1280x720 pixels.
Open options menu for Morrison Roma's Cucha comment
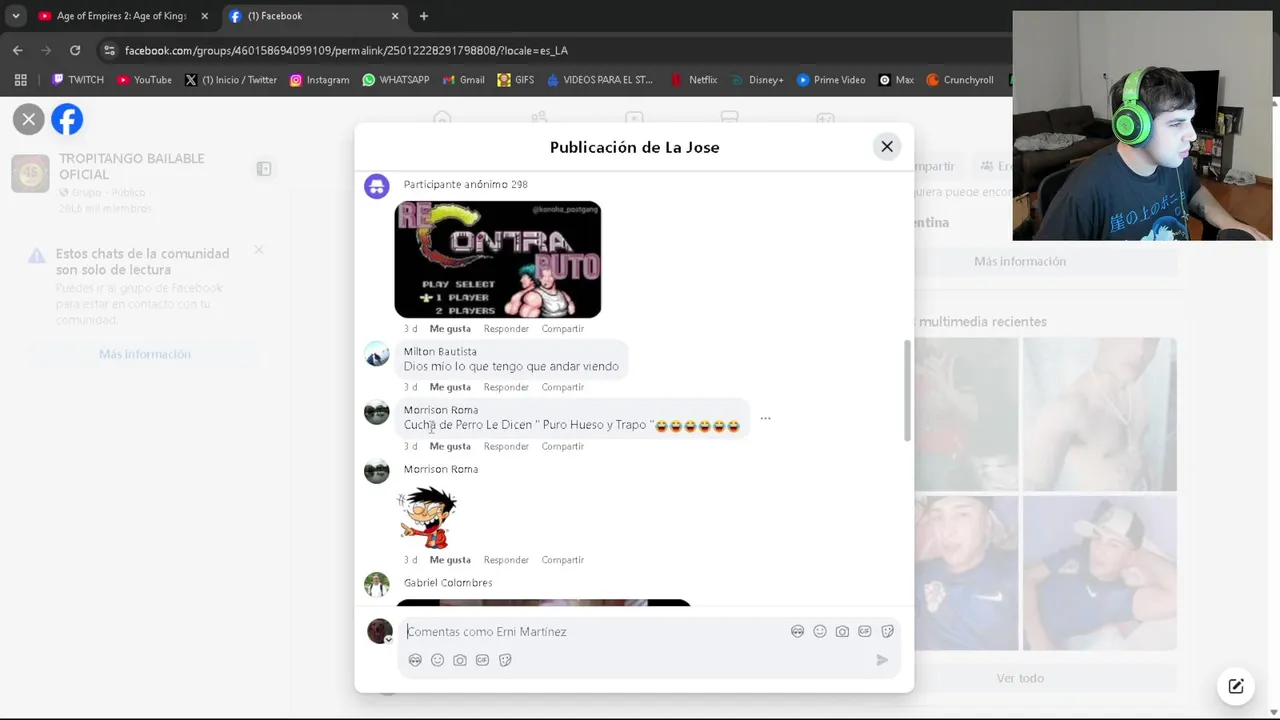[x=765, y=418]
